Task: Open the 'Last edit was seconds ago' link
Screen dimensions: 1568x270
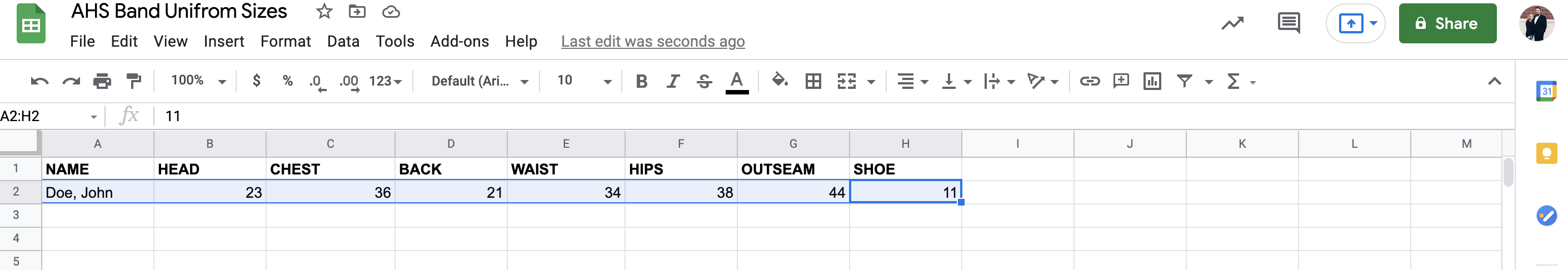Action: [652, 41]
